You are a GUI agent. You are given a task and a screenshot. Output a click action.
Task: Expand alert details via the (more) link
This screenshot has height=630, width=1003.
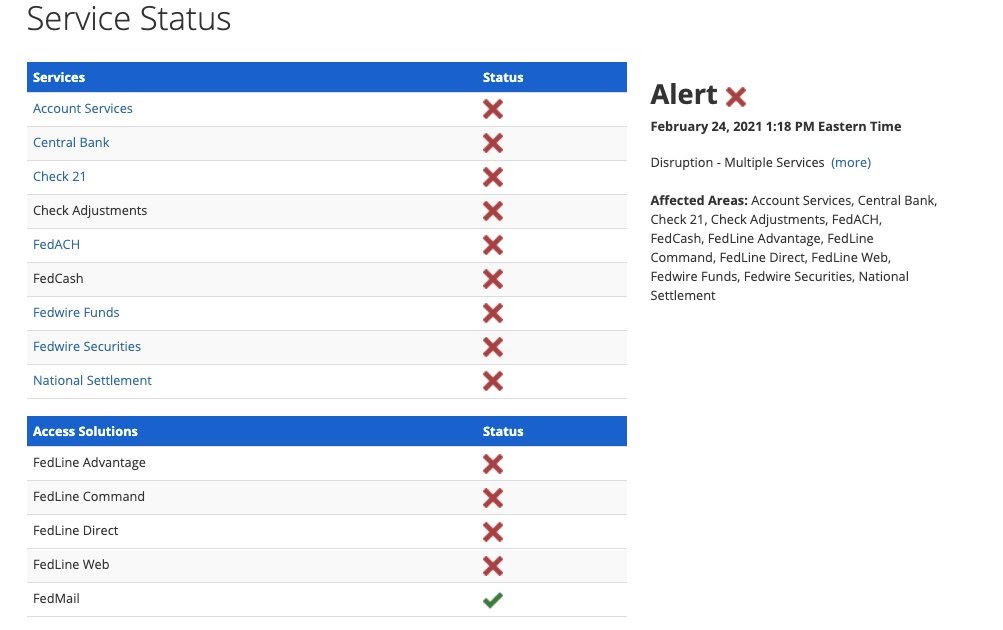pyautogui.click(x=851, y=162)
